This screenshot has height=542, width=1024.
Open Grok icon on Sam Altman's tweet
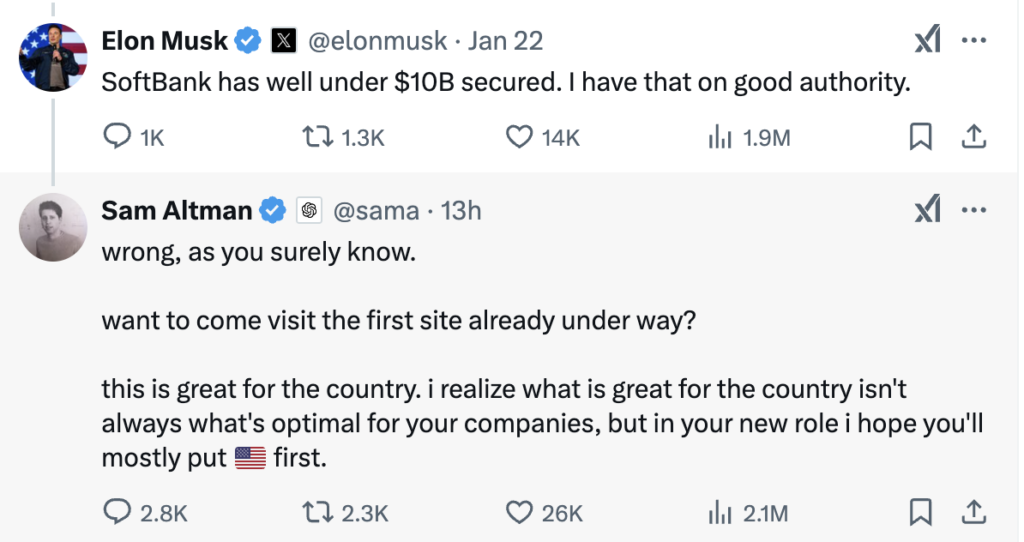(927, 210)
